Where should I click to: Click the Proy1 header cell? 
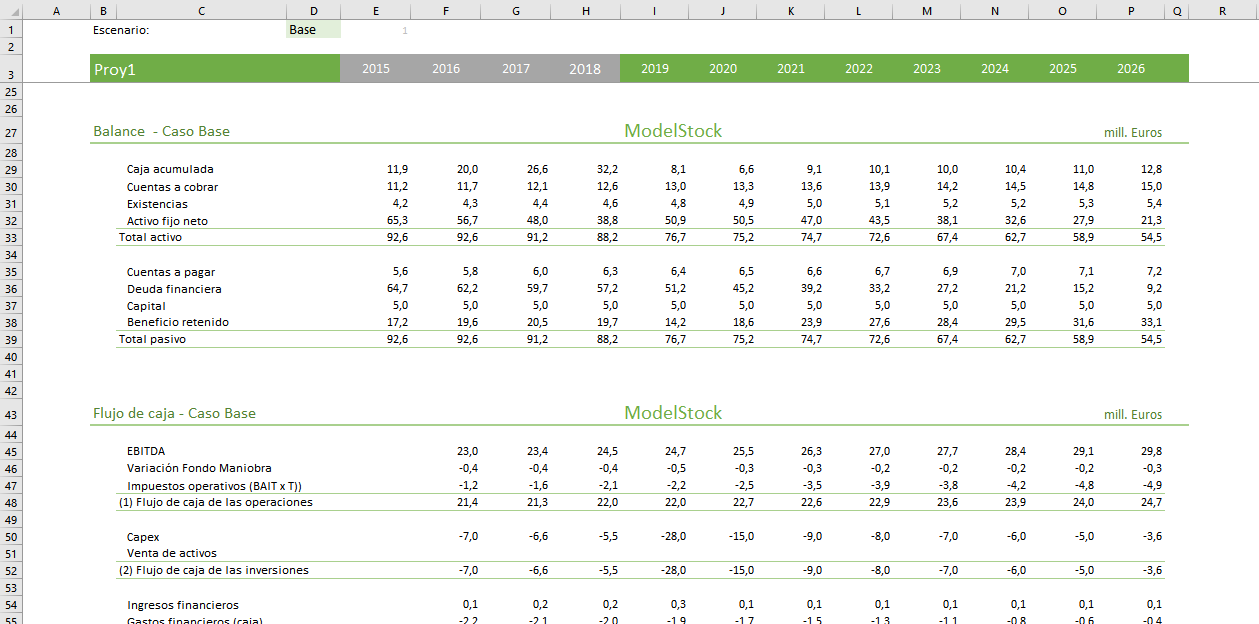coord(214,69)
